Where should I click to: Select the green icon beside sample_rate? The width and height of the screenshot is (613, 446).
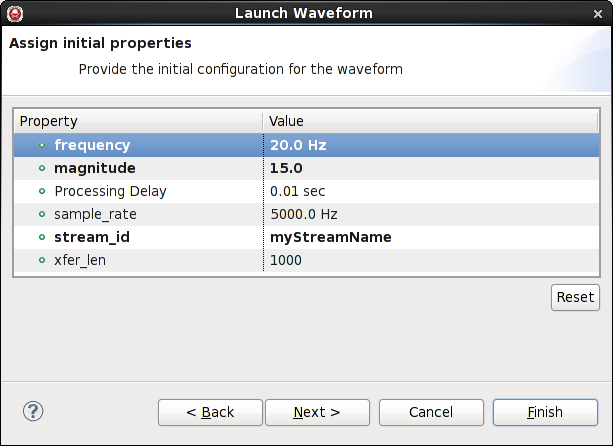pyautogui.click(x=42, y=214)
